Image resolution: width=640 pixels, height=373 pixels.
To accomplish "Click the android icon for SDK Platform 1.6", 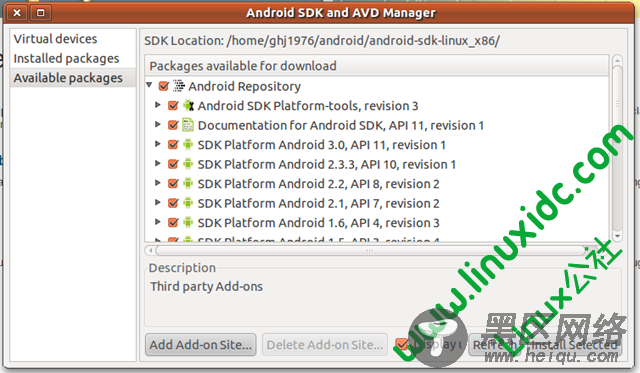I will 188,222.
